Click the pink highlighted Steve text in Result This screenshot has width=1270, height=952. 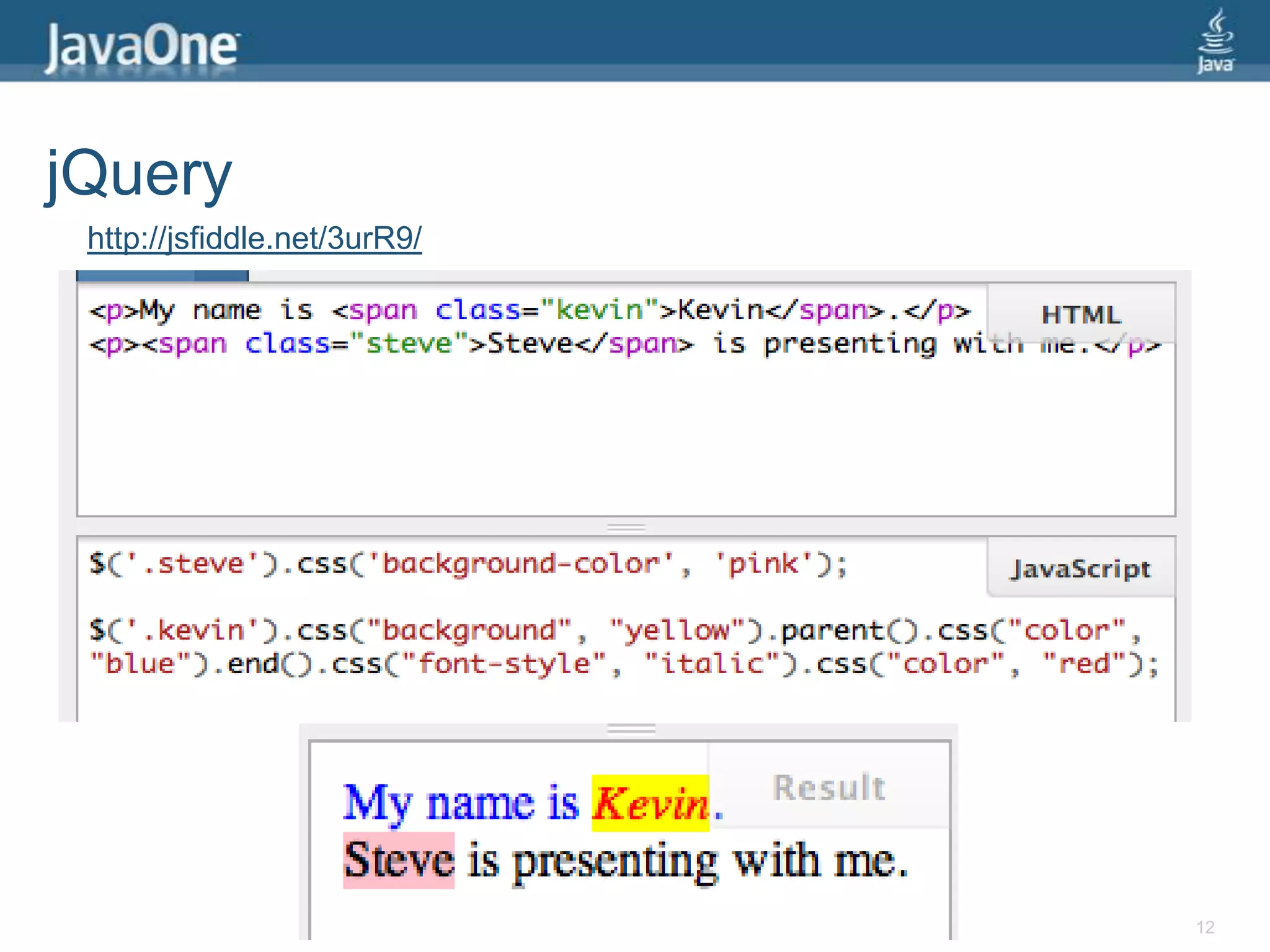click(x=399, y=861)
